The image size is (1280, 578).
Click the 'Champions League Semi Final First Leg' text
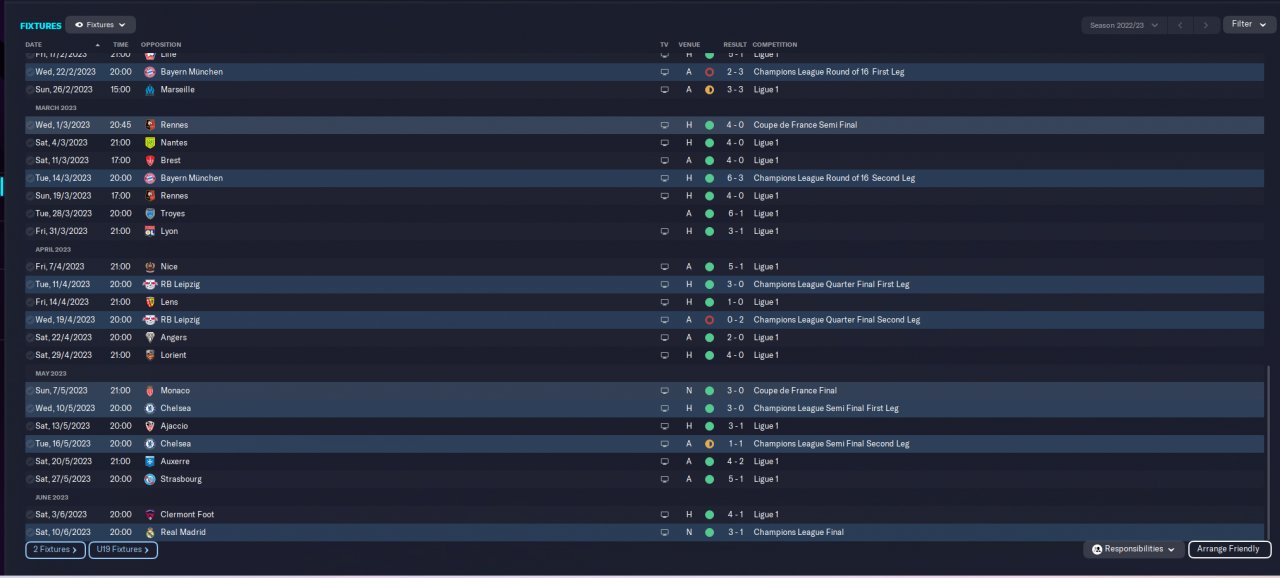(x=826, y=408)
